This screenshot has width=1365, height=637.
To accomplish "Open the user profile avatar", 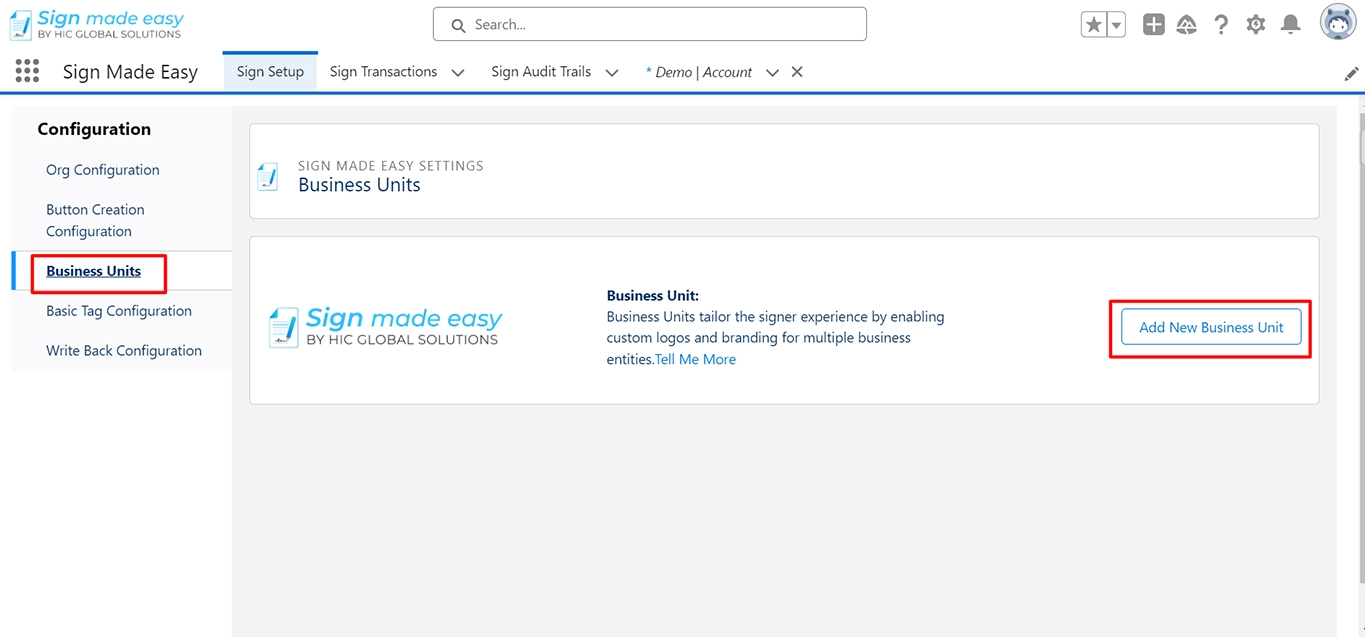I will (1338, 22).
